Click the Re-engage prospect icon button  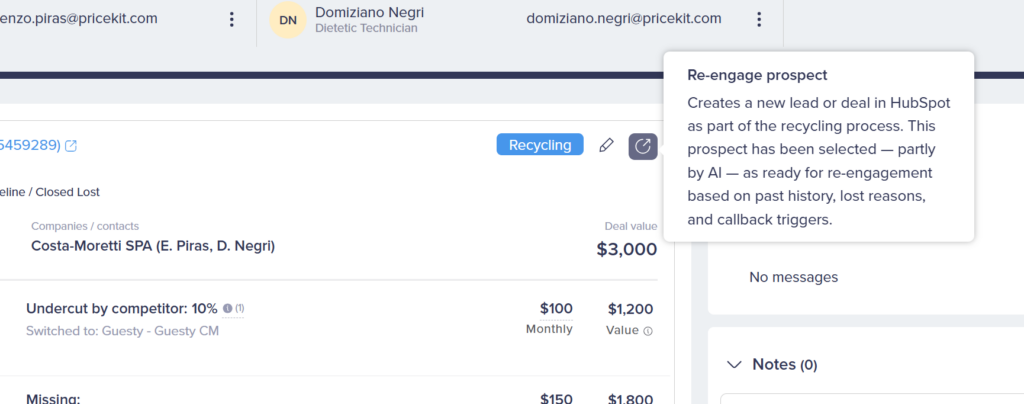click(642, 146)
